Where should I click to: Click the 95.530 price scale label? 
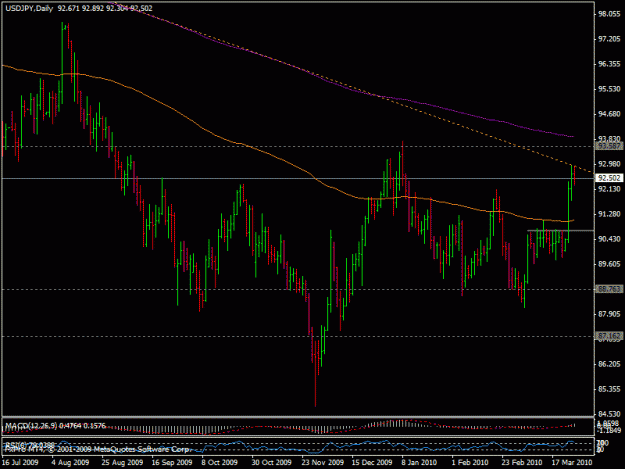[x=609, y=89]
